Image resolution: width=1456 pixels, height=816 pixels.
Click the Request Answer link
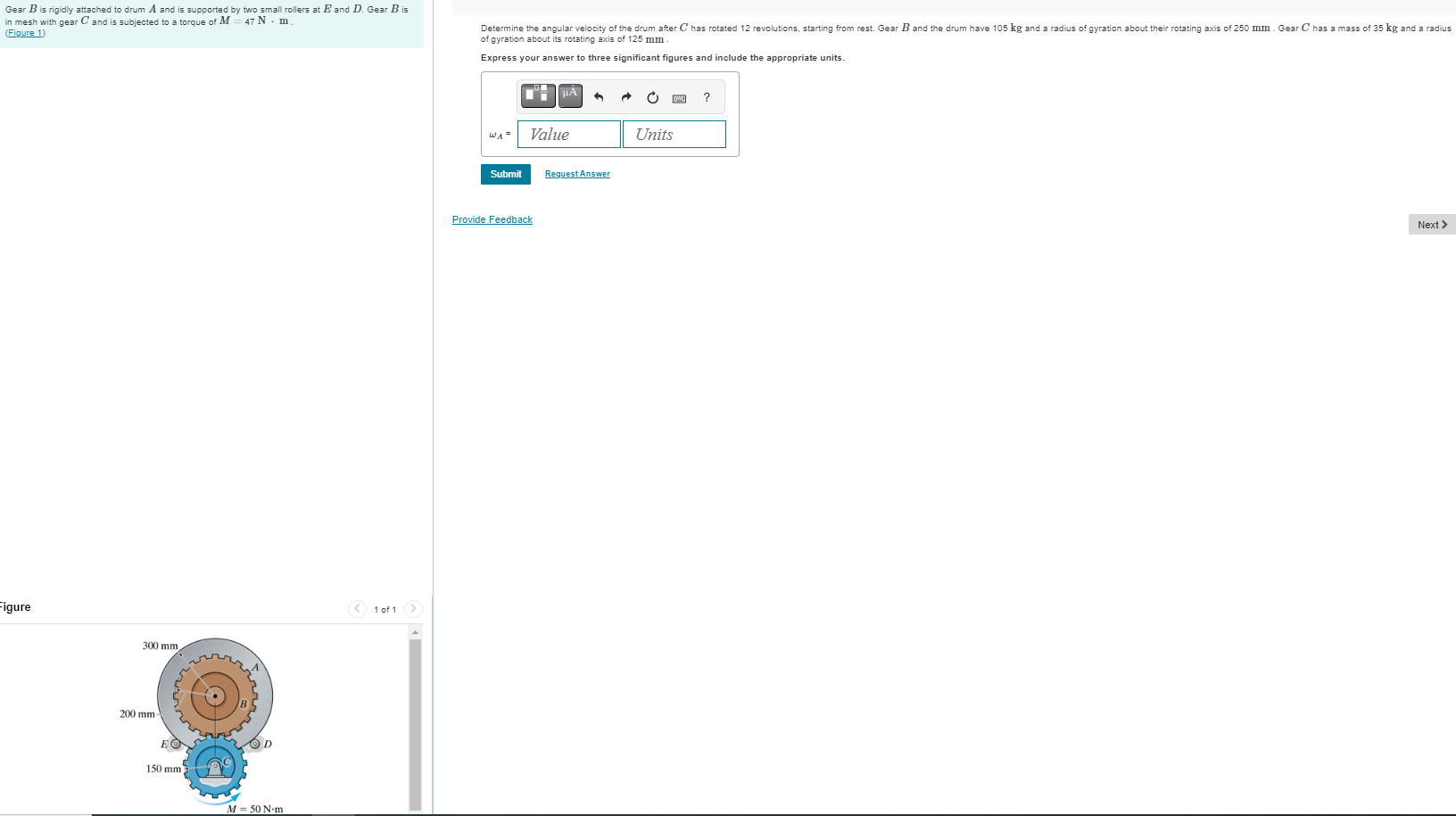[x=576, y=173]
